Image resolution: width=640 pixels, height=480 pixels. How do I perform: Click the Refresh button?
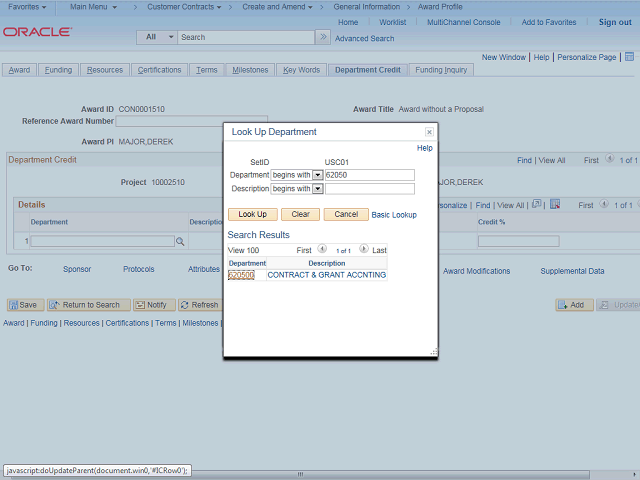point(201,305)
